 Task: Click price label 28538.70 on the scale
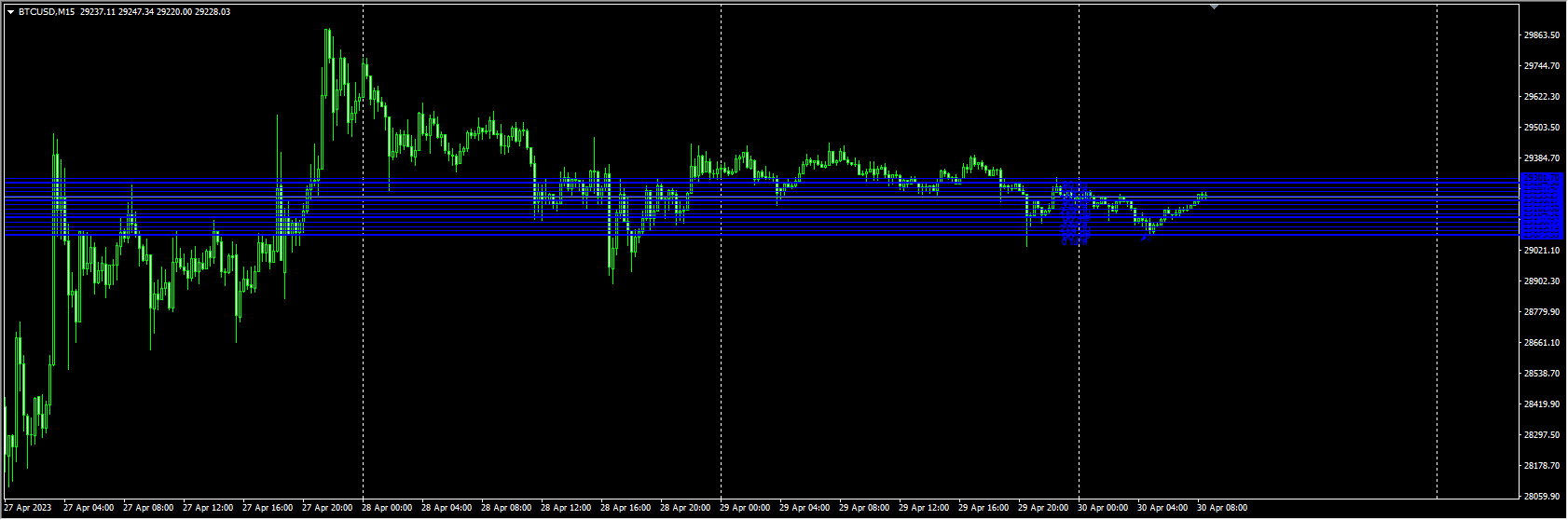[1542, 374]
